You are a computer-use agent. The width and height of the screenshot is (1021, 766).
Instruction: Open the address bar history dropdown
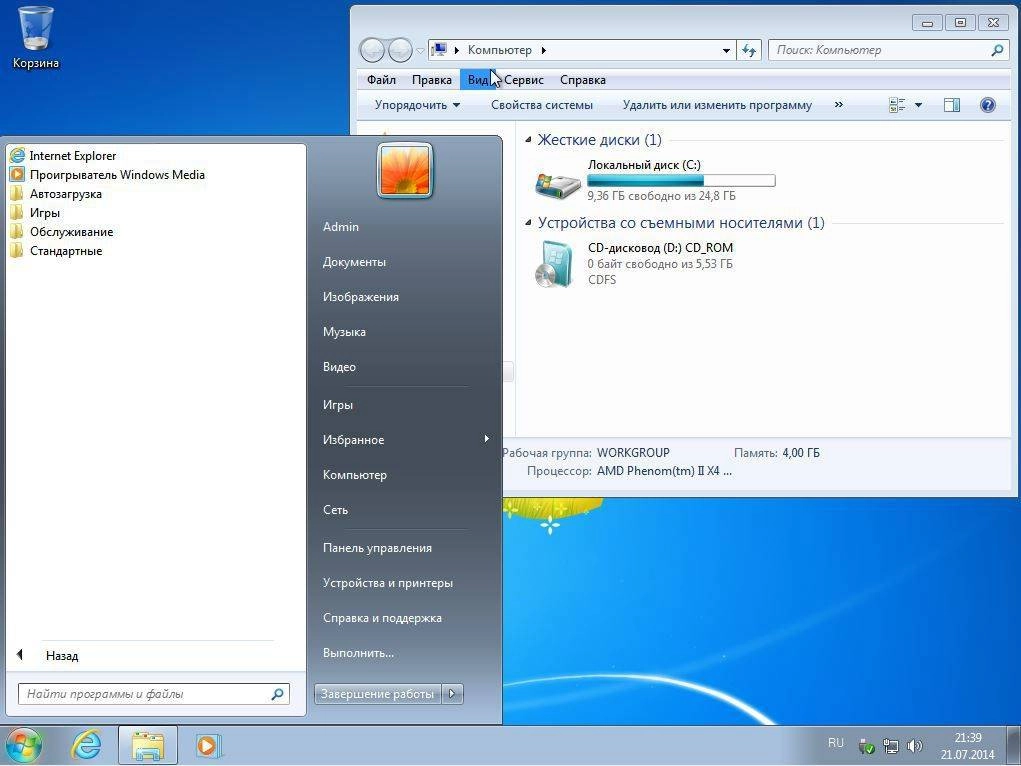tap(726, 50)
